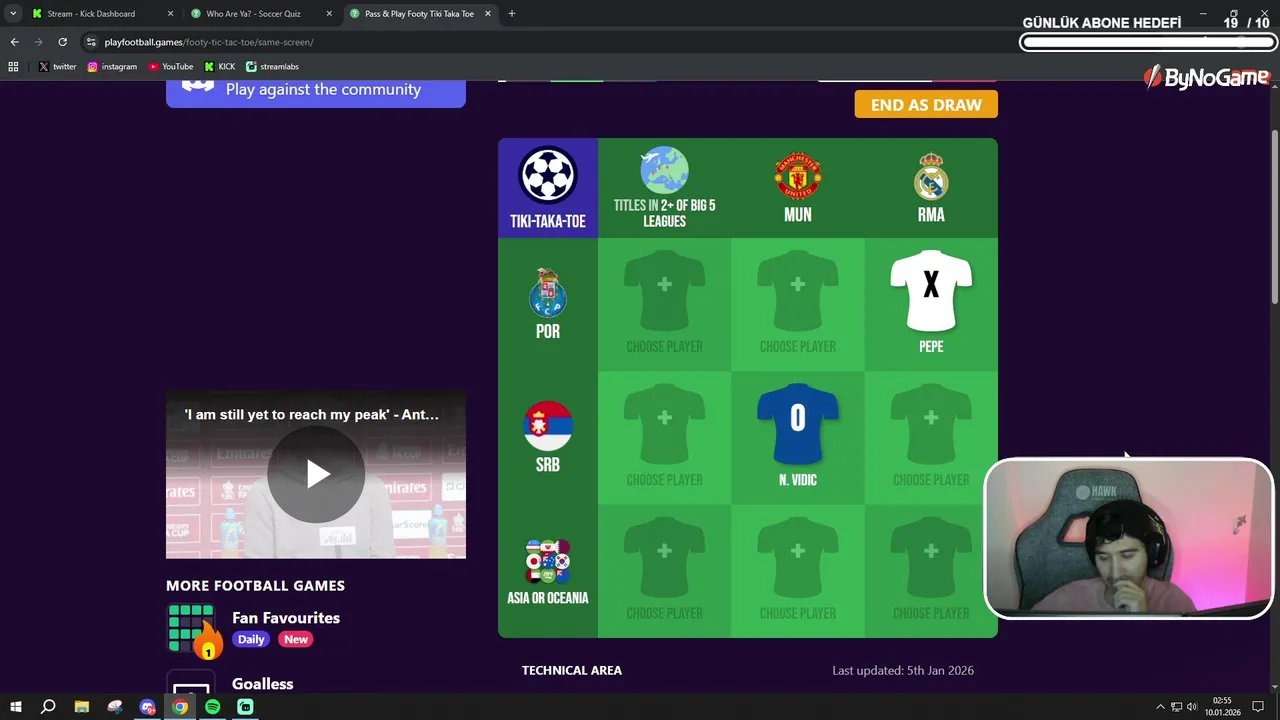Reload the current page

click(62, 42)
